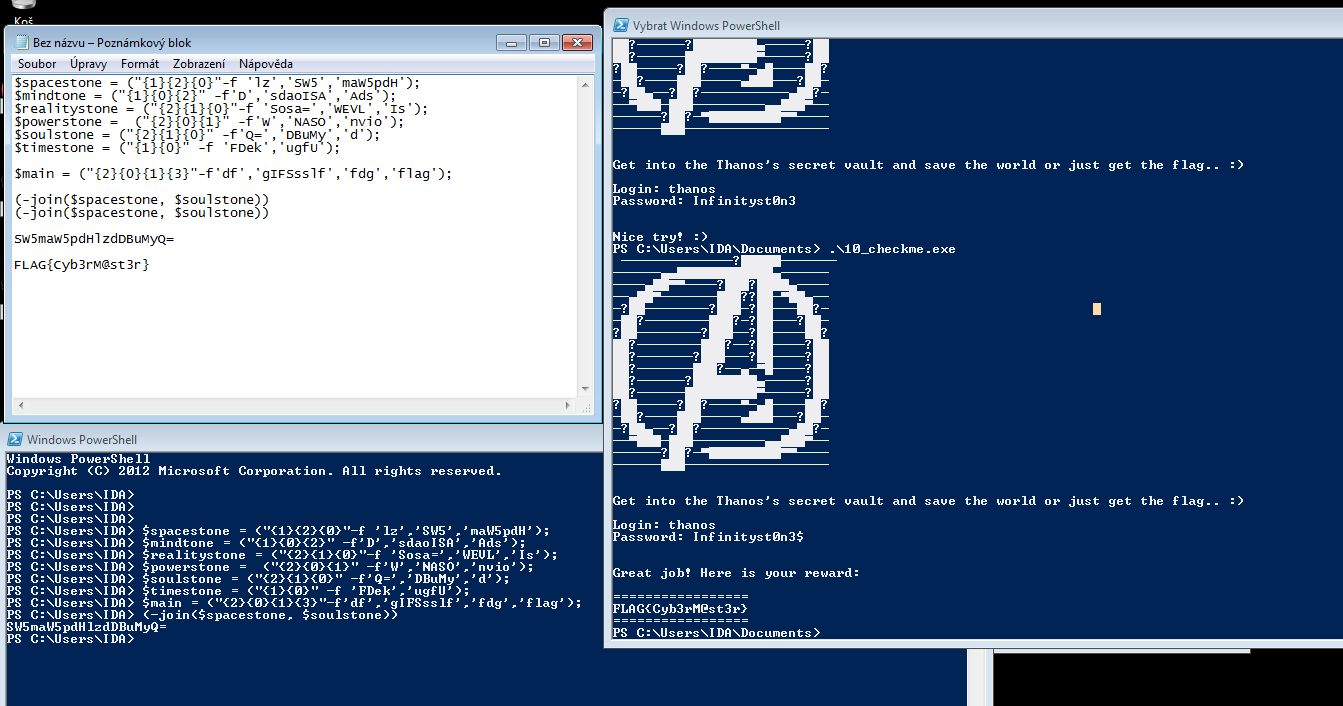
Task: Click the $spacestone command in bottom PowerShell
Action: click(x=346, y=531)
